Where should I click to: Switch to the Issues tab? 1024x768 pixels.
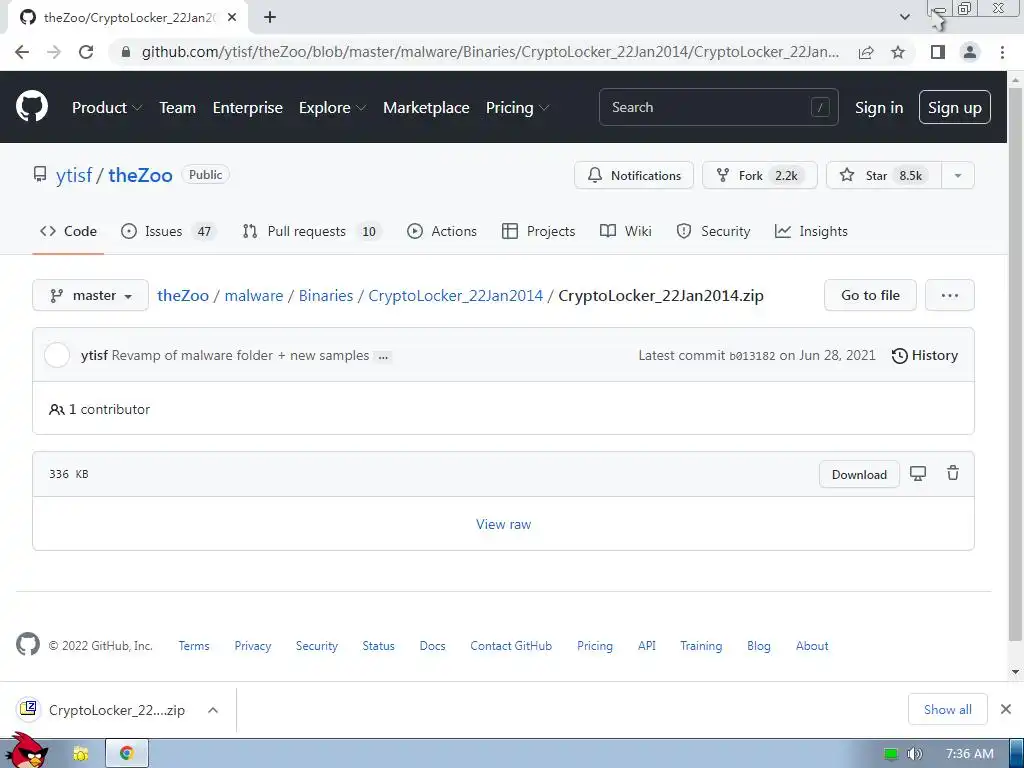pyautogui.click(x=168, y=231)
